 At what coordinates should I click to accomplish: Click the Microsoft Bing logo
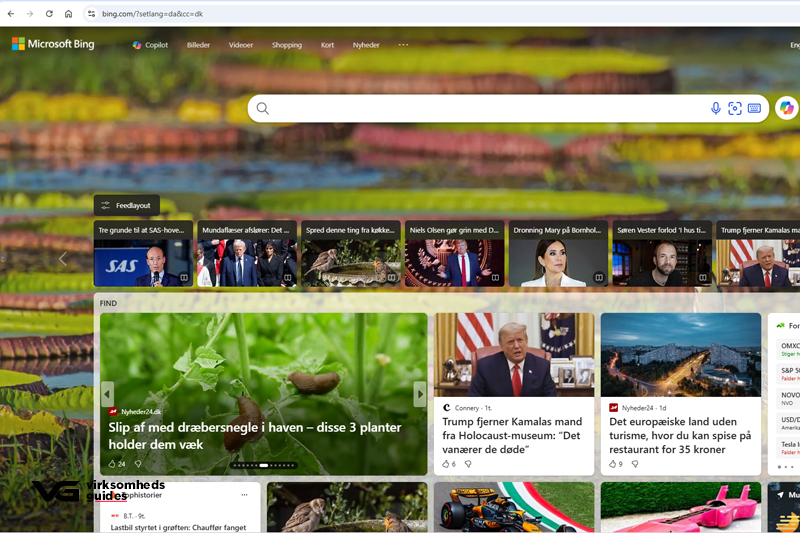point(53,44)
